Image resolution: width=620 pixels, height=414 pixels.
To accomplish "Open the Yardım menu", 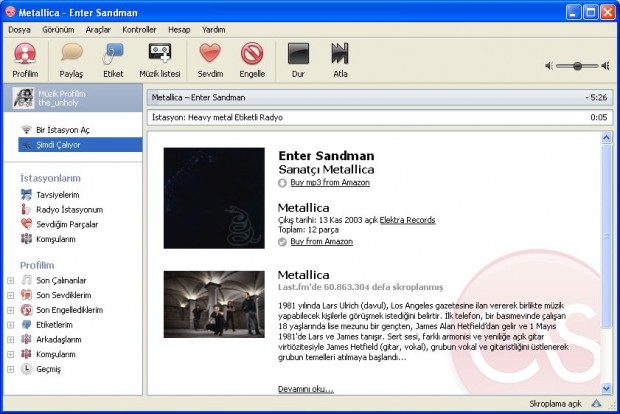I will tap(214, 30).
